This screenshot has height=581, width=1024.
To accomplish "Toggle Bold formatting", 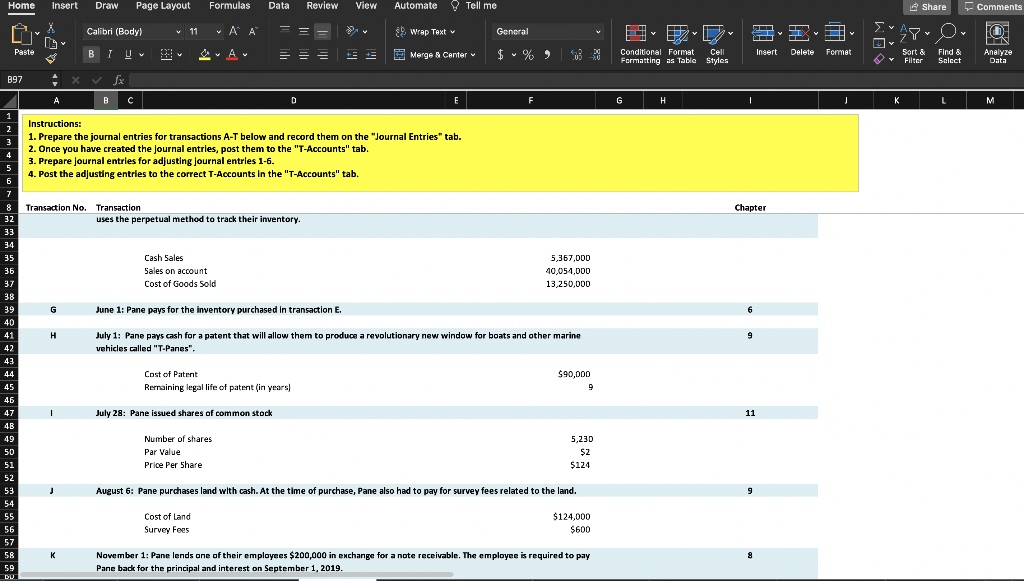I will (93, 55).
